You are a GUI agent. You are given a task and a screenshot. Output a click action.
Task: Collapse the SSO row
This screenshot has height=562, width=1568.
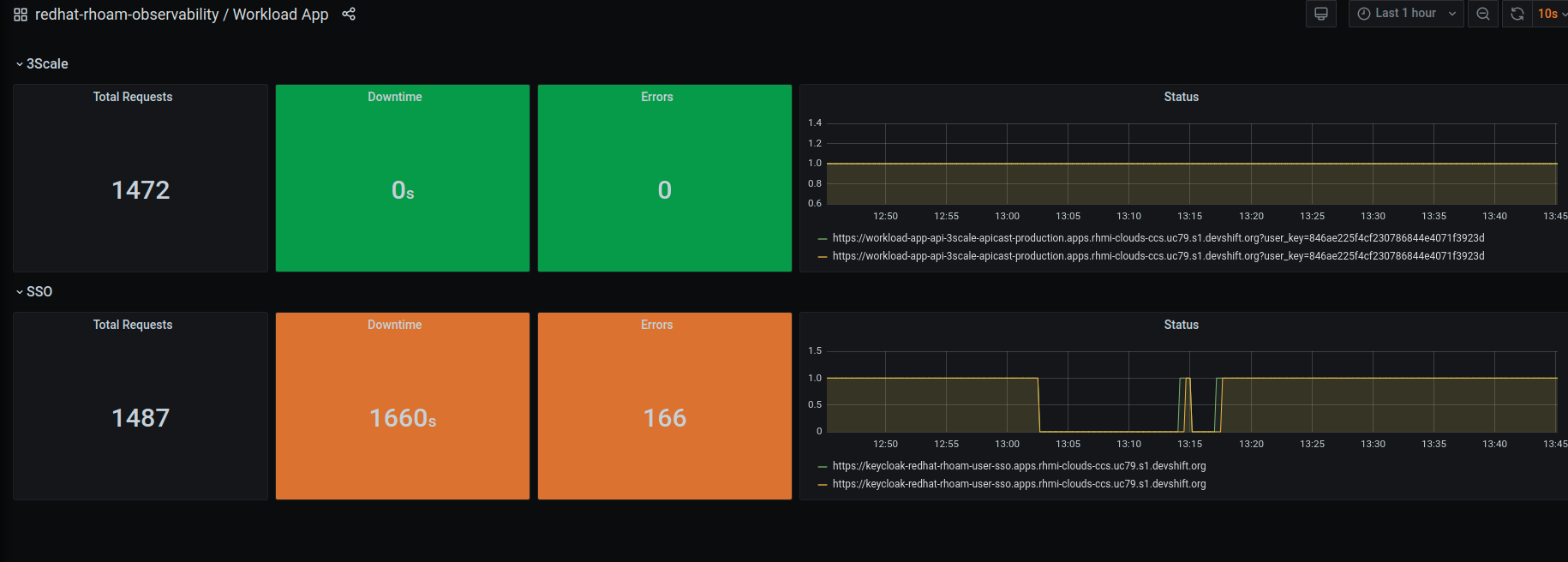[x=34, y=292]
